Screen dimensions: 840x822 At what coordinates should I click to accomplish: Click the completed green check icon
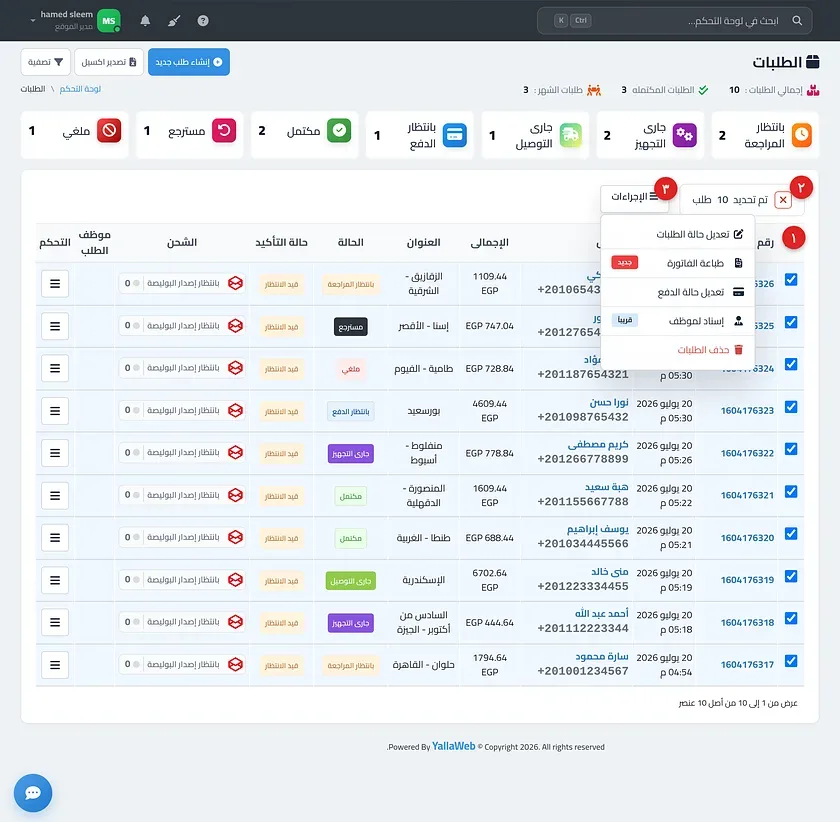tap(339, 130)
